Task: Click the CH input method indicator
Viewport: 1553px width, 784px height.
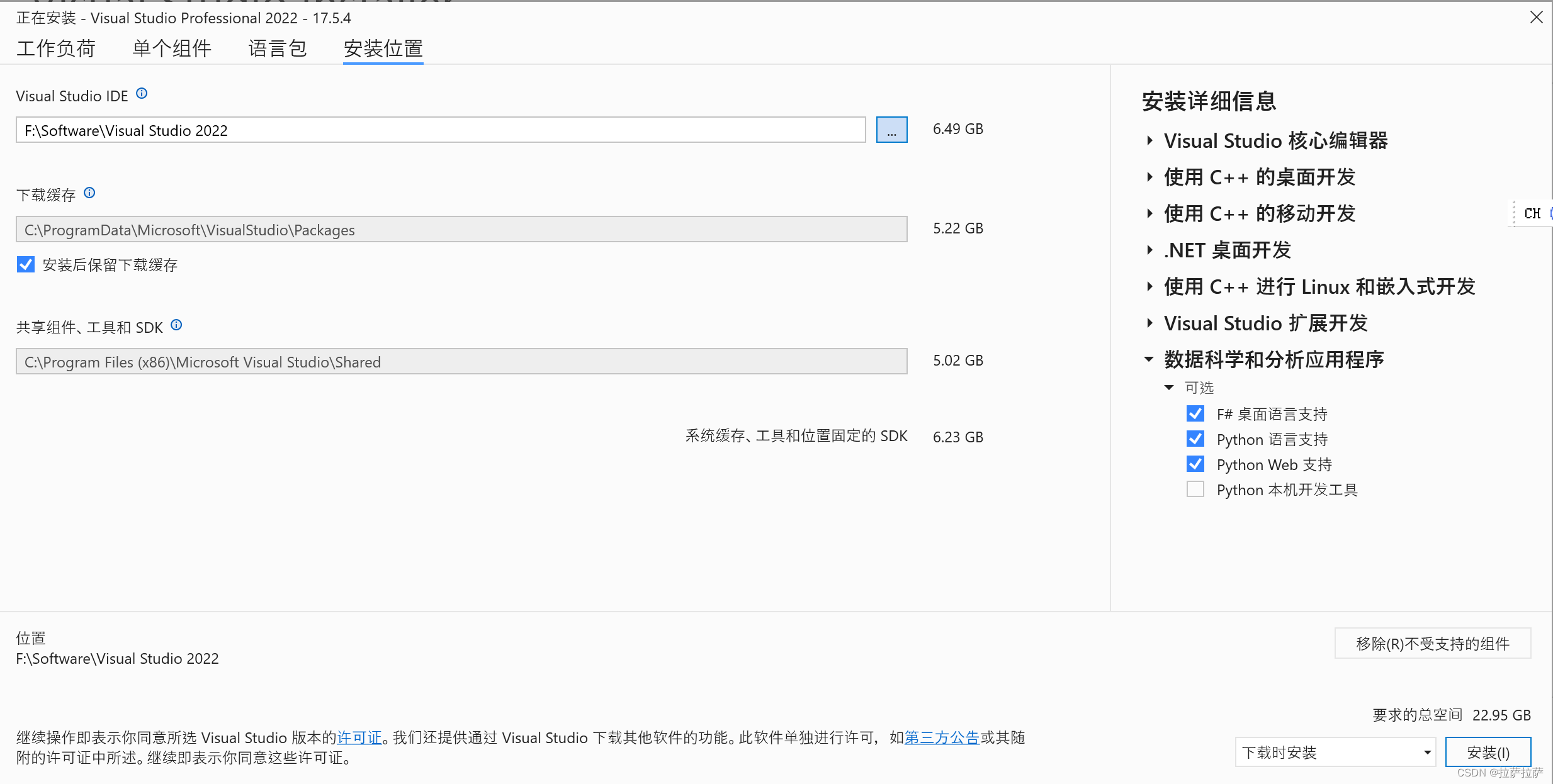Action: click(x=1532, y=213)
